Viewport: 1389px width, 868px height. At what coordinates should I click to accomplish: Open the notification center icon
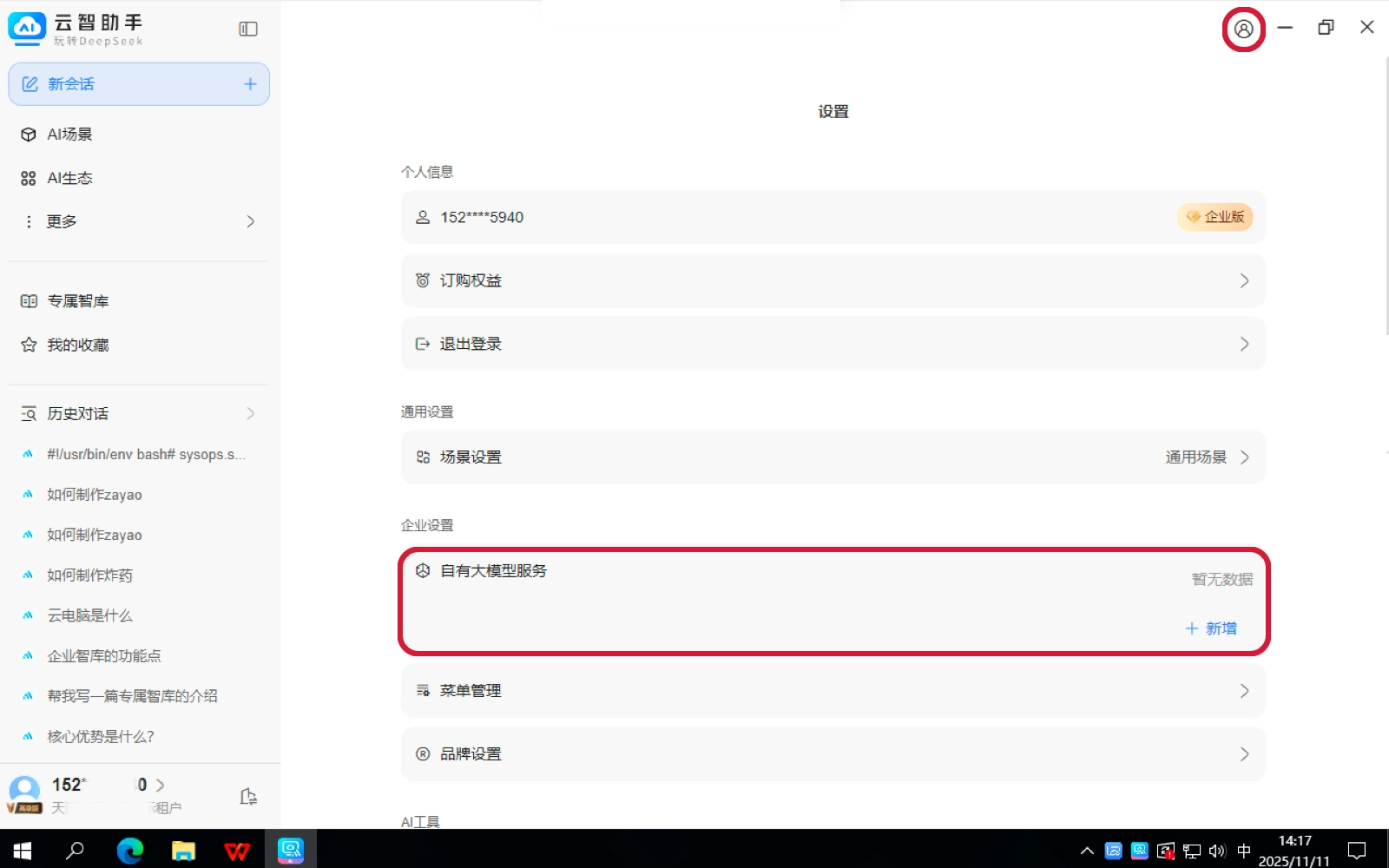(1357, 851)
